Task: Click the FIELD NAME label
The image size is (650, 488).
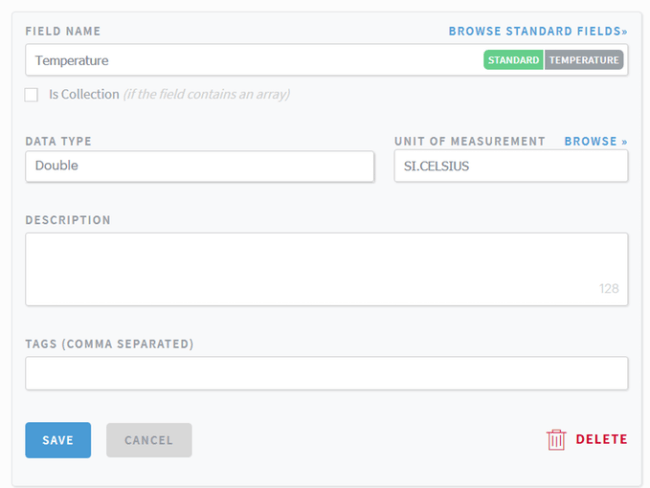Action: click(63, 32)
